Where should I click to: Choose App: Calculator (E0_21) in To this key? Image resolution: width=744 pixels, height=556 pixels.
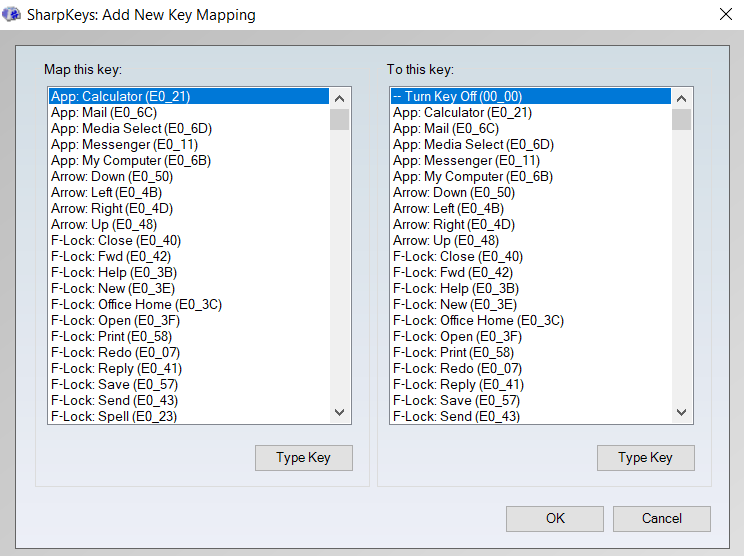(x=462, y=113)
